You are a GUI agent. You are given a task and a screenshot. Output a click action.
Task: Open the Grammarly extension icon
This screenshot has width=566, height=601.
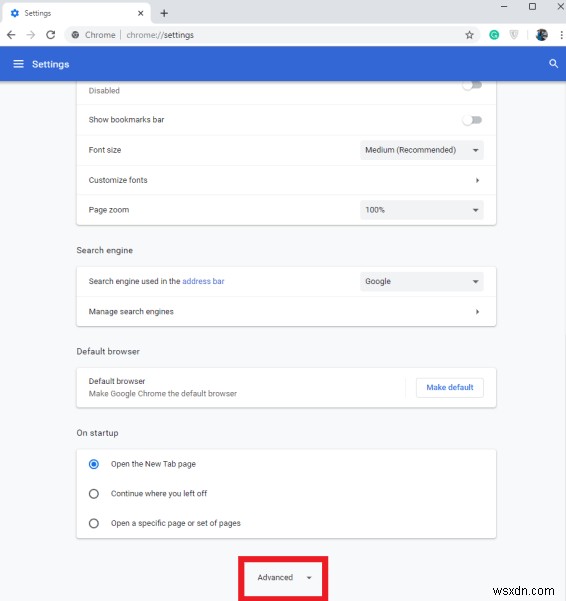pos(494,35)
